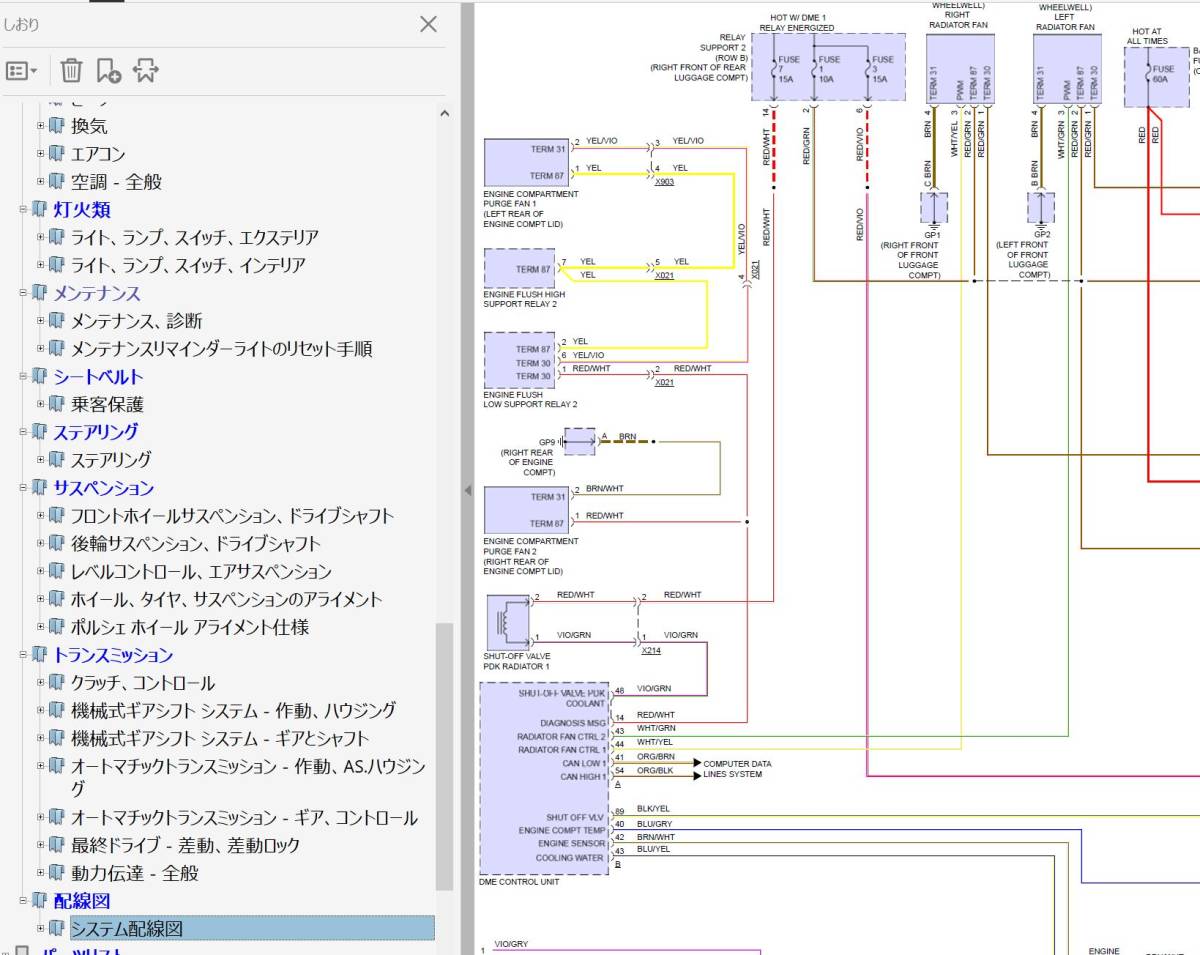Click the bookmark panel scroll-up arrow

point(445,113)
